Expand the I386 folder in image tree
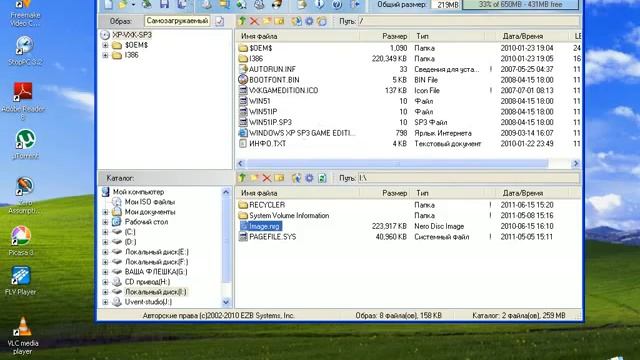 point(105,55)
